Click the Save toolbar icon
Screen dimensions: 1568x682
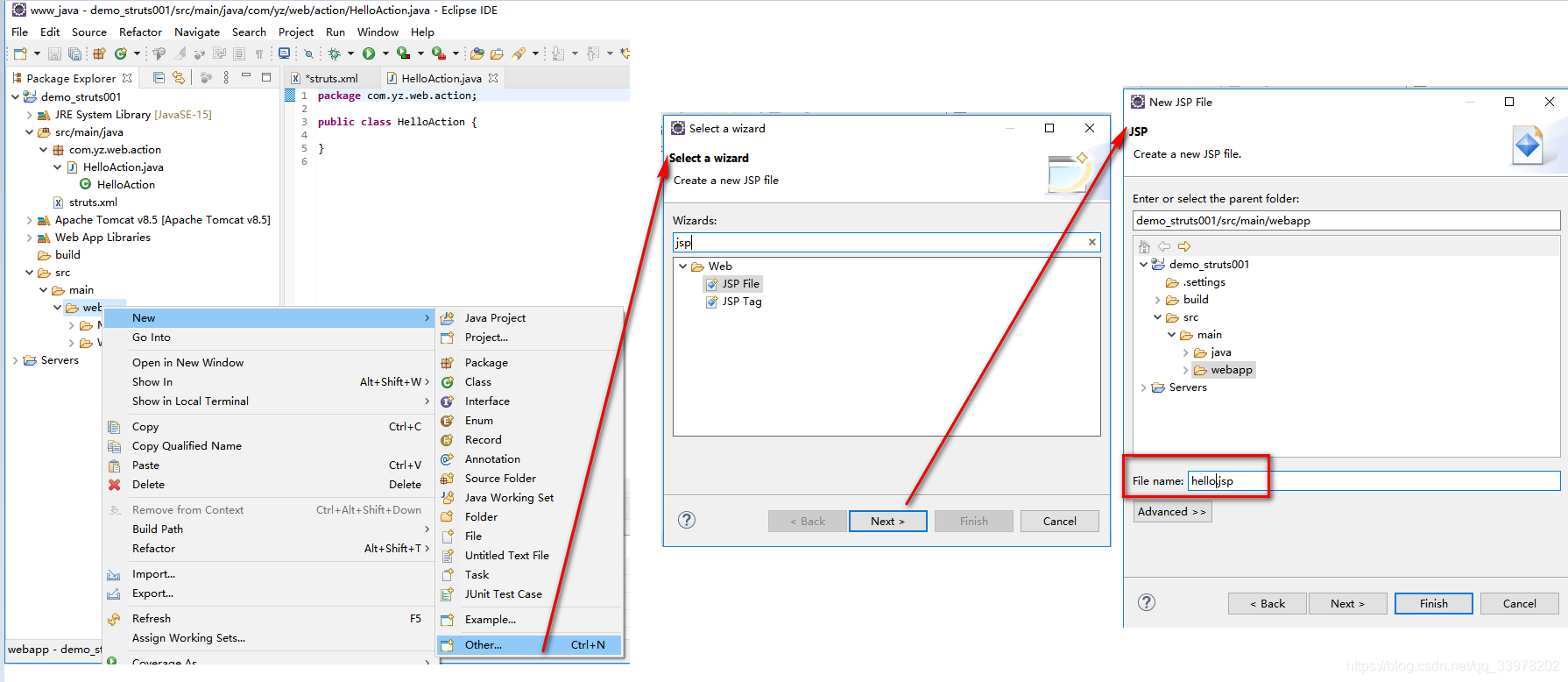(54, 53)
